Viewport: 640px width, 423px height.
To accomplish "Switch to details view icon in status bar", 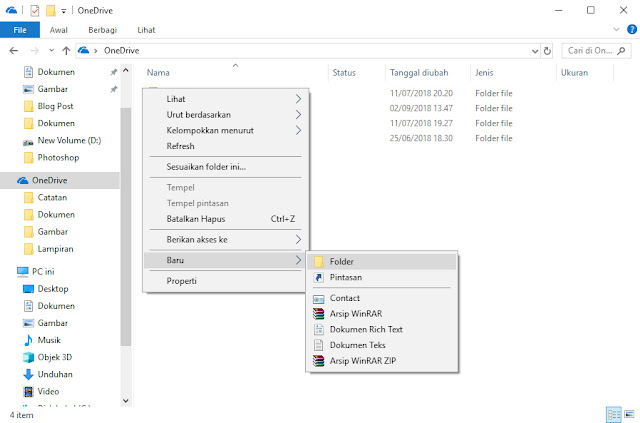I will pos(613,415).
